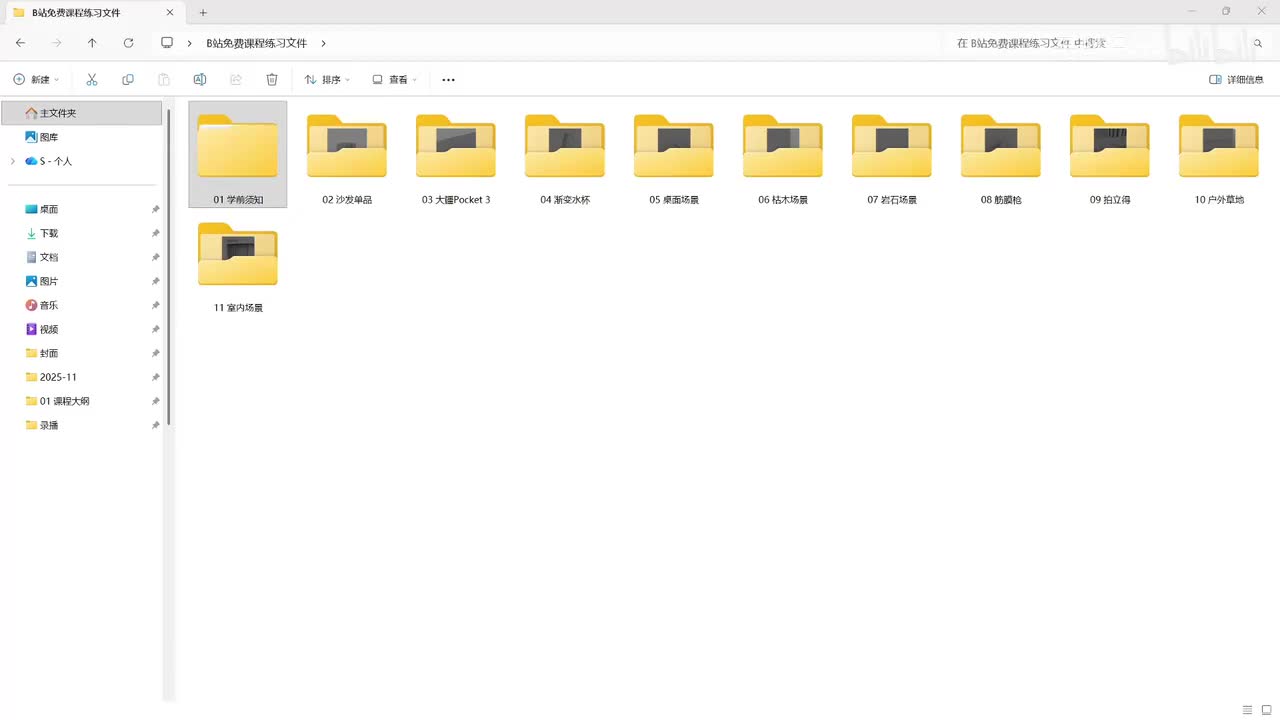Expand the S - 个人 OneDrive tree node
This screenshot has width=1280, height=720.
pos(12,161)
